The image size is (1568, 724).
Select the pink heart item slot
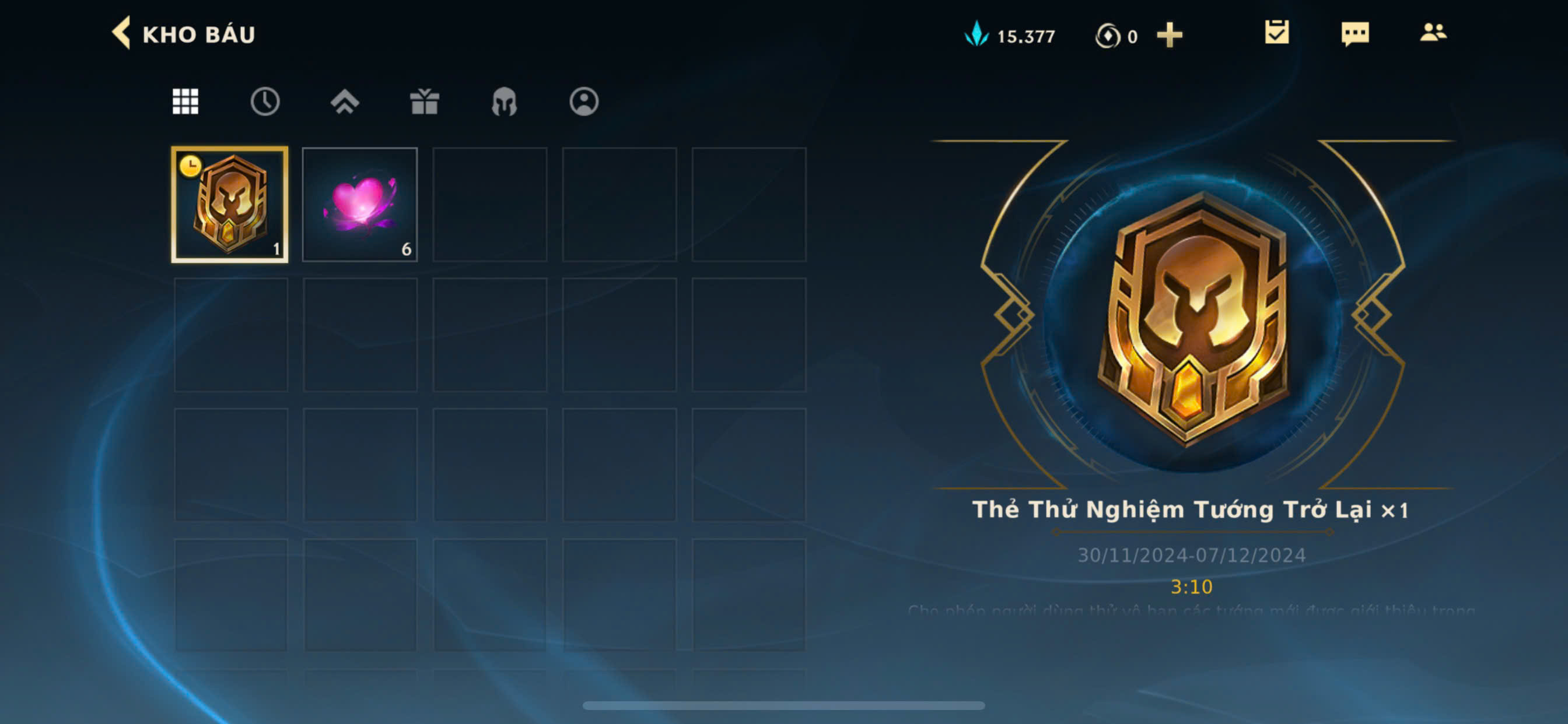click(x=360, y=205)
